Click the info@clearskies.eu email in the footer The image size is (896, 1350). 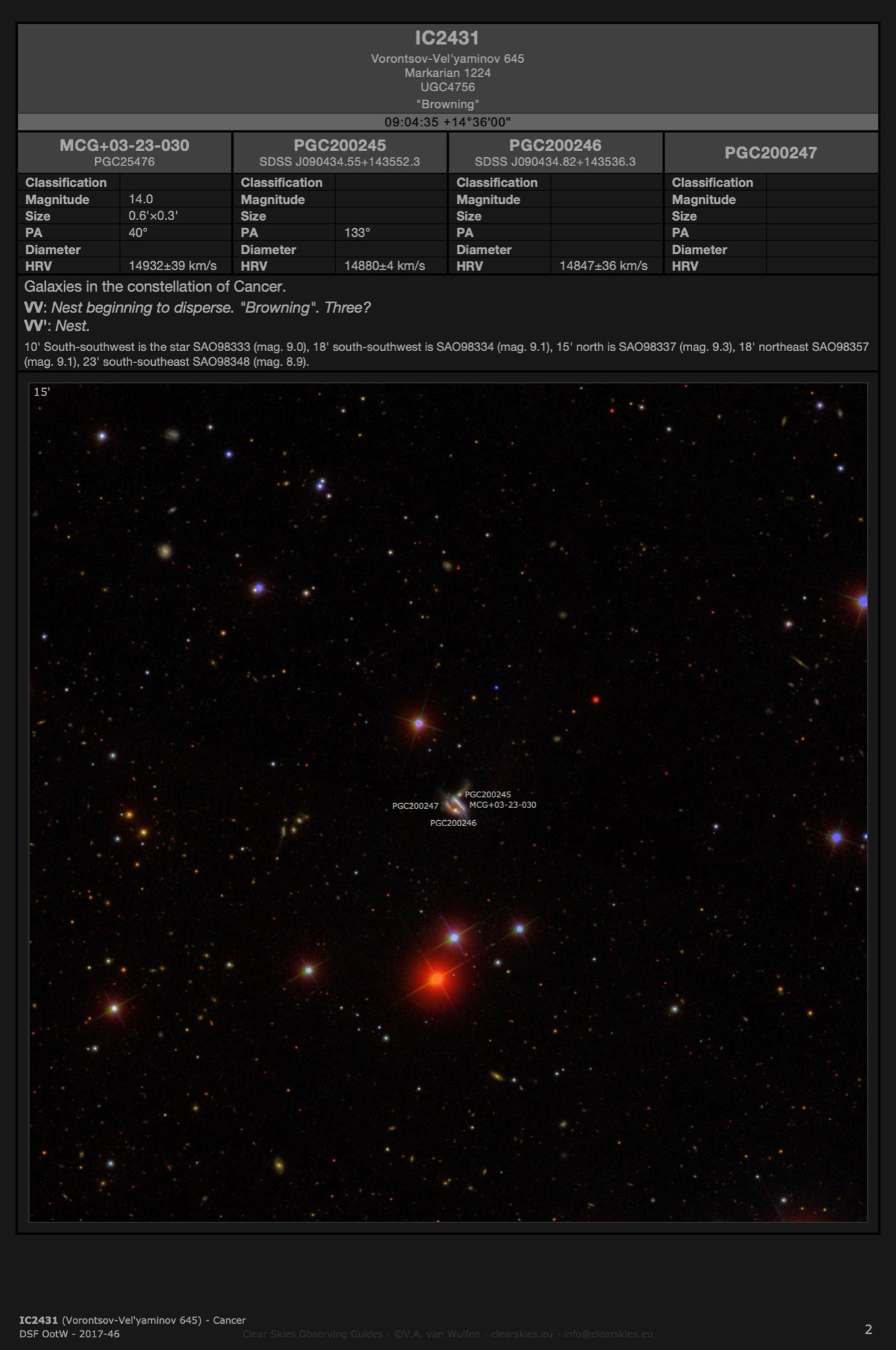click(x=607, y=1334)
